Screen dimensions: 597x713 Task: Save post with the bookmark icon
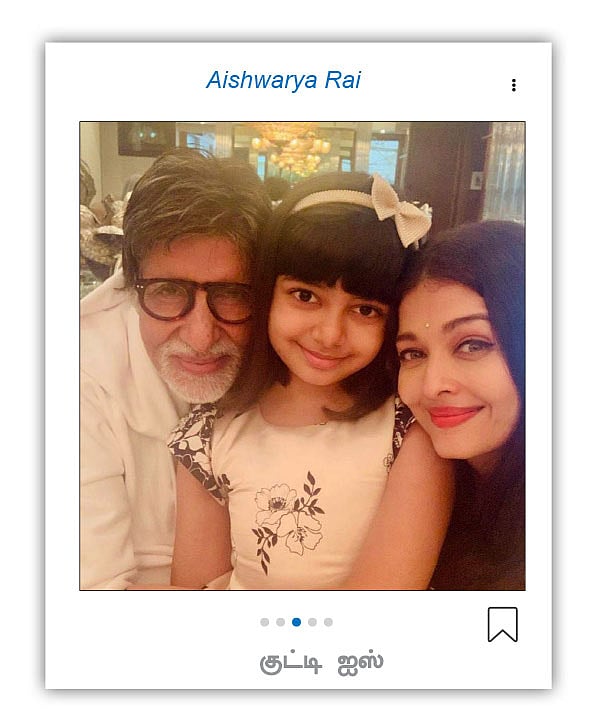(x=502, y=624)
